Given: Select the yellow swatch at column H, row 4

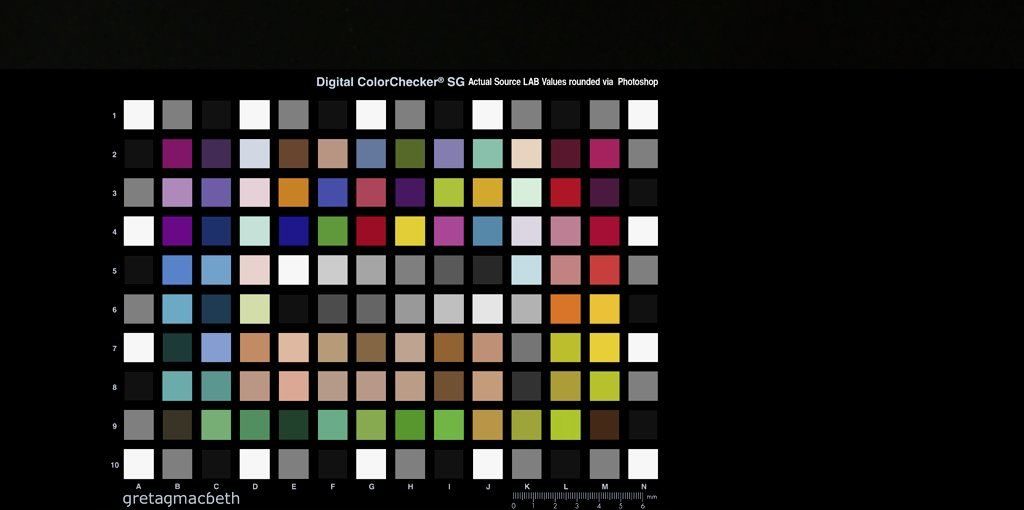Looking at the screenshot, I should [x=410, y=231].
